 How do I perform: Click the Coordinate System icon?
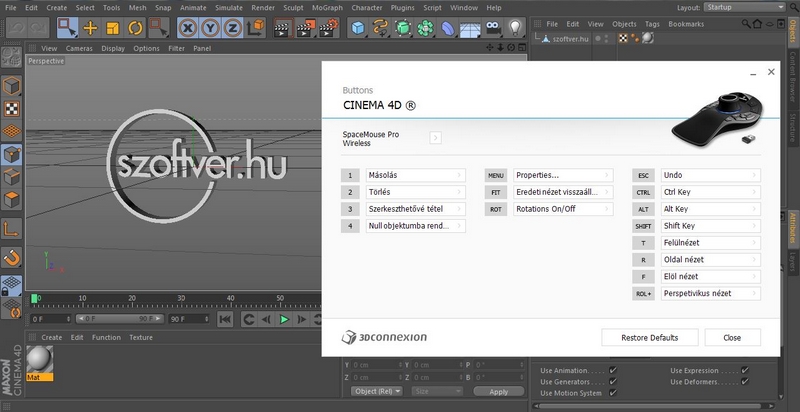(x=255, y=28)
